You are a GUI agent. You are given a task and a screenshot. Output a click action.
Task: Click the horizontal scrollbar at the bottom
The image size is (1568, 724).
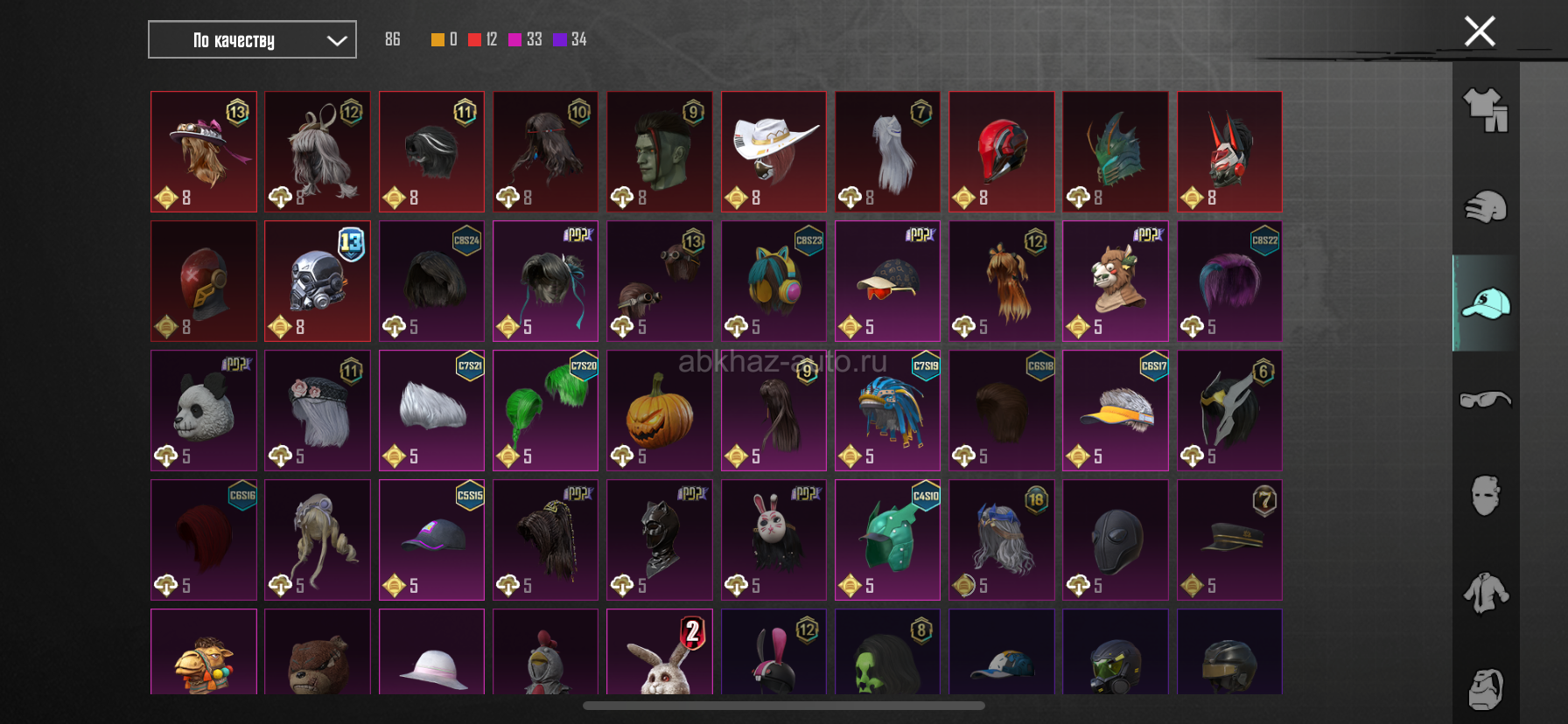point(784,706)
